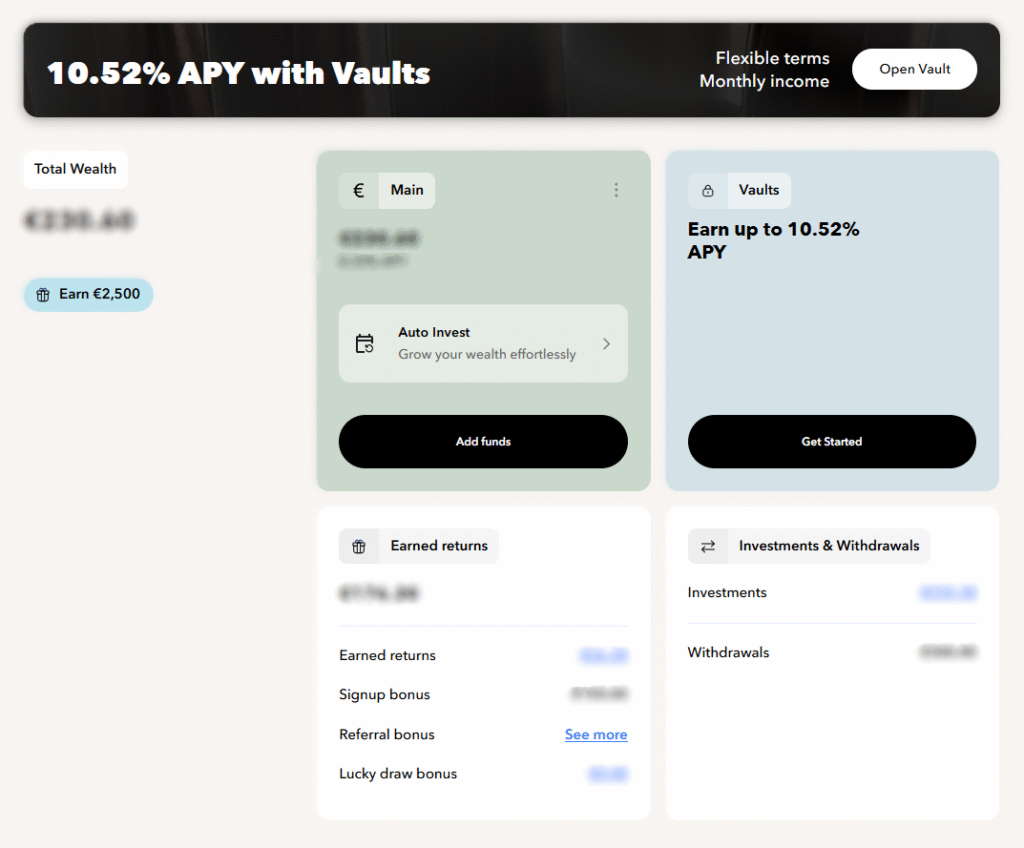Click the Total Wealth label
The image size is (1024, 848).
coord(75,169)
